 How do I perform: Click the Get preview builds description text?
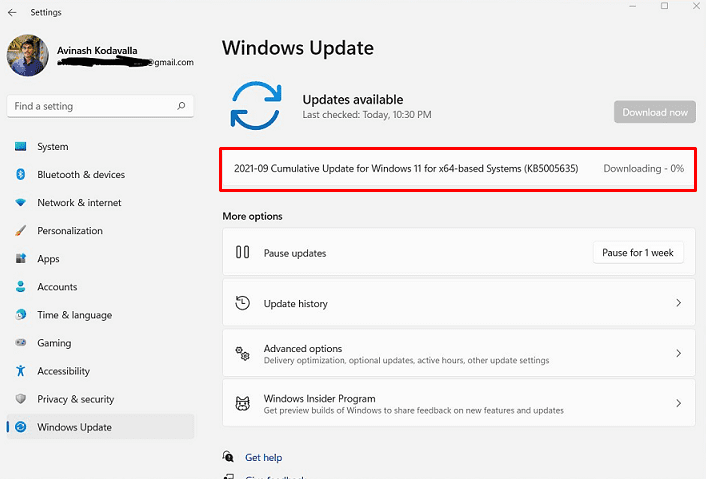pyautogui.click(x=413, y=410)
